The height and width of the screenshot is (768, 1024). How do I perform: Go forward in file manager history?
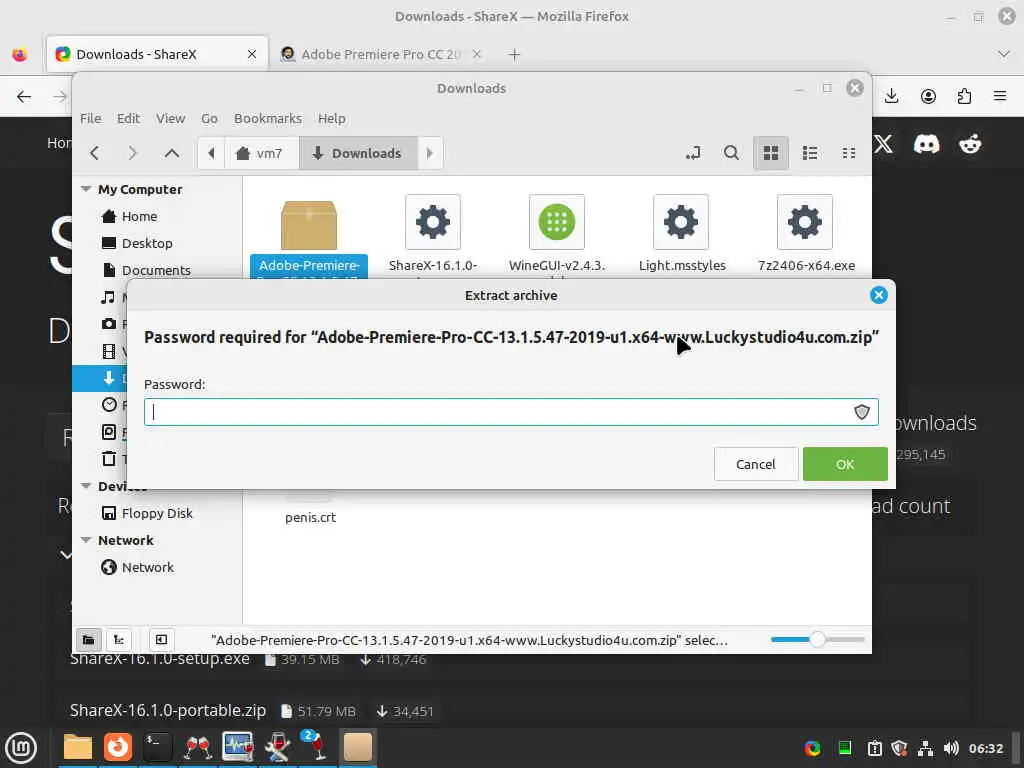[133, 153]
